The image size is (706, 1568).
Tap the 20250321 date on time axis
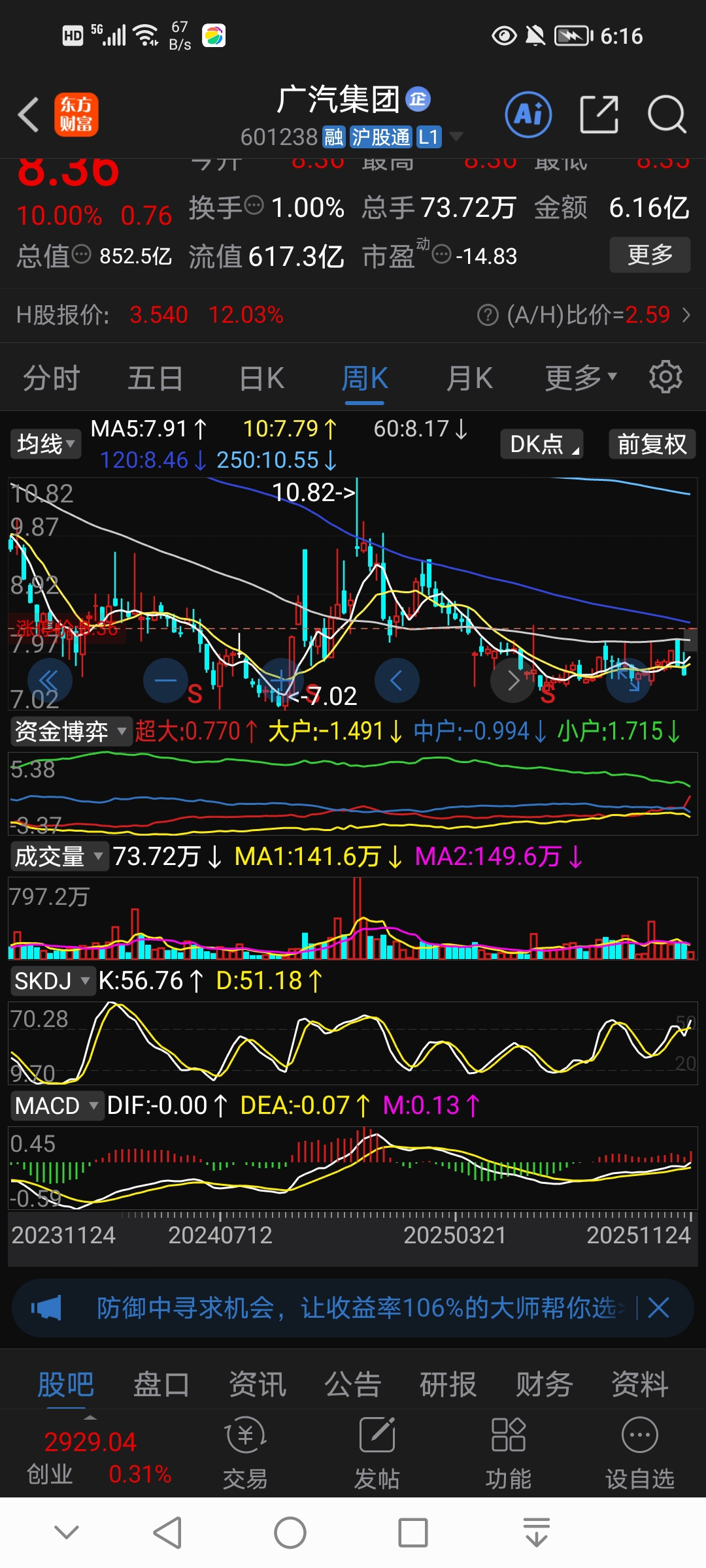455,1235
